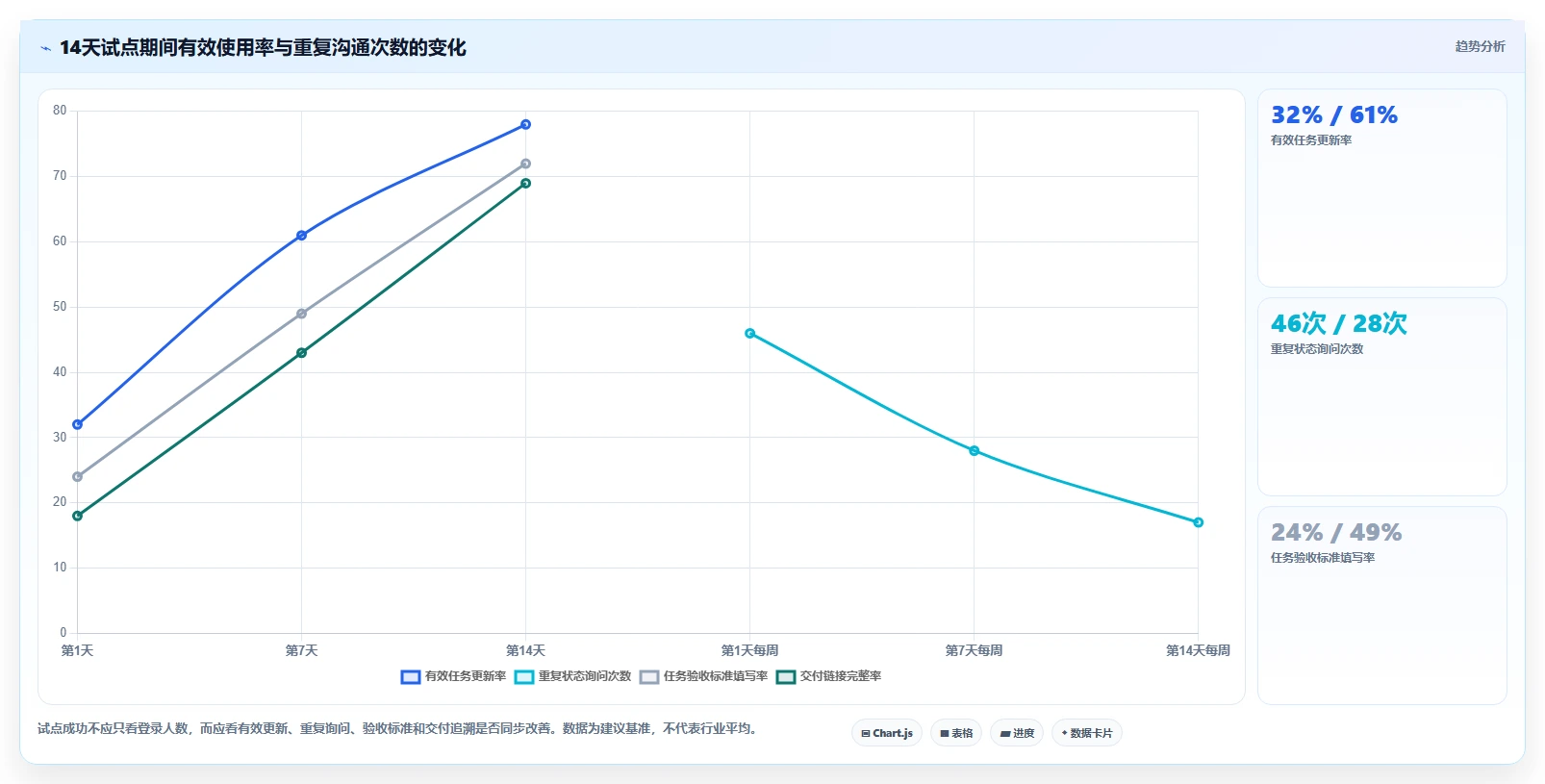Image resolution: width=1545 pixels, height=784 pixels.
Task: Open the 46次 / 28次 metric card
Action: (x=1382, y=396)
